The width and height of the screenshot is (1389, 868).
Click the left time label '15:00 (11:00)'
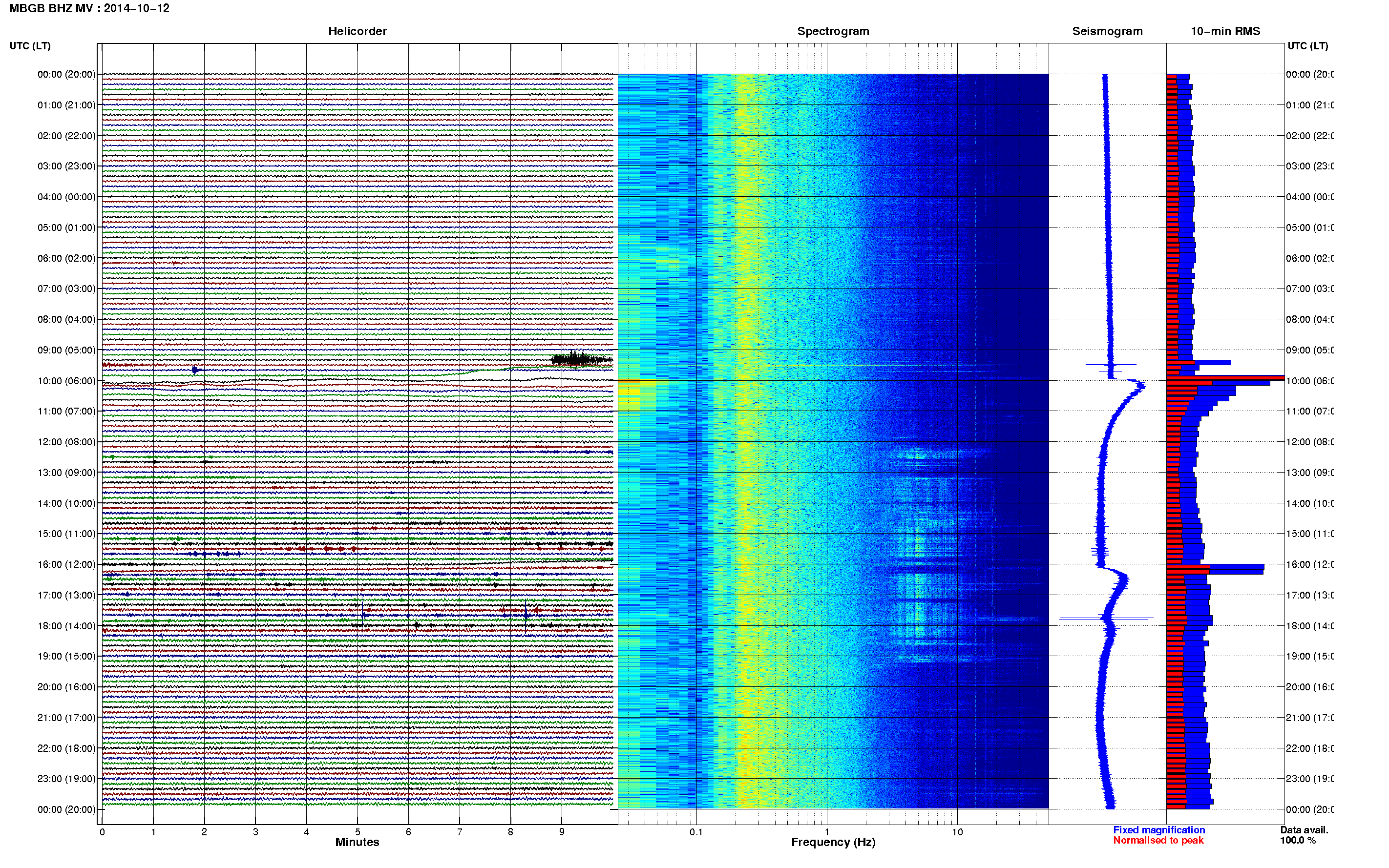click(x=66, y=534)
